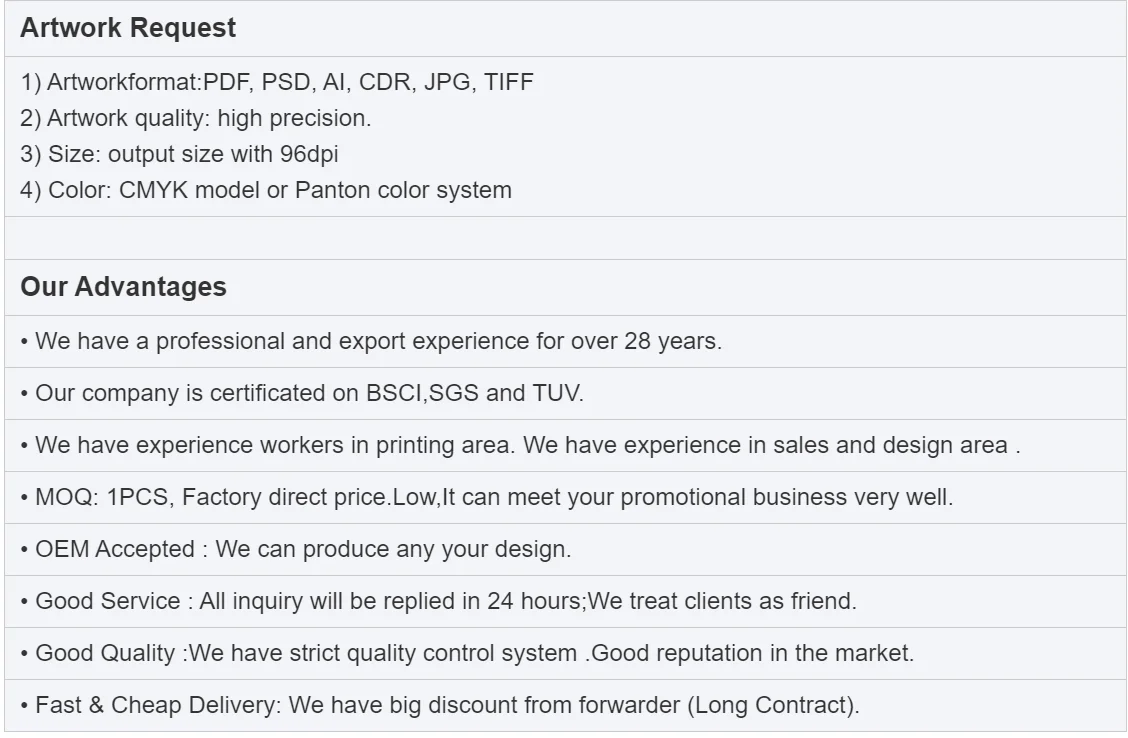The height and width of the screenshot is (738, 1128).
Task: Click the empty row above Our Advantages
Action: coord(564,238)
